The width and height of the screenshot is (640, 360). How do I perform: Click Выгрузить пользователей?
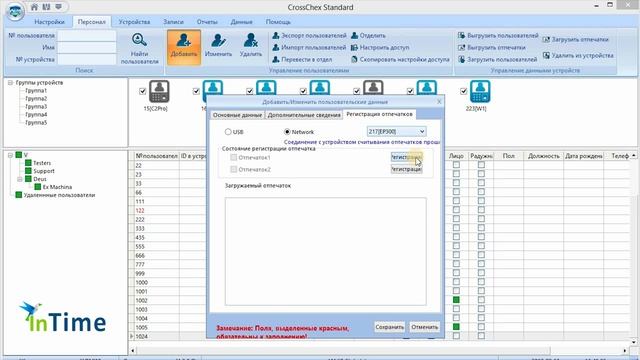click(498, 36)
